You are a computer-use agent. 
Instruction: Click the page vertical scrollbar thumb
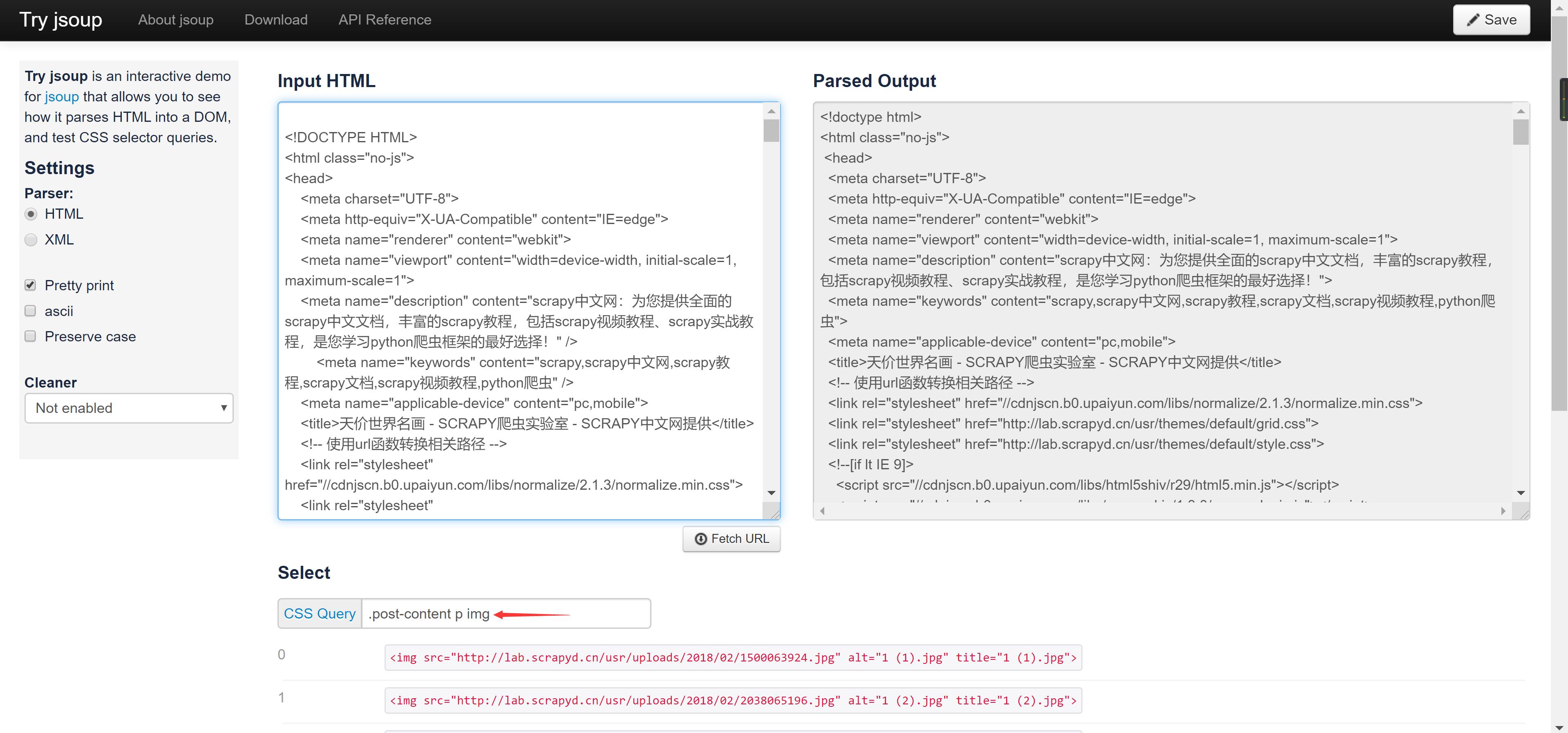click(1559, 213)
